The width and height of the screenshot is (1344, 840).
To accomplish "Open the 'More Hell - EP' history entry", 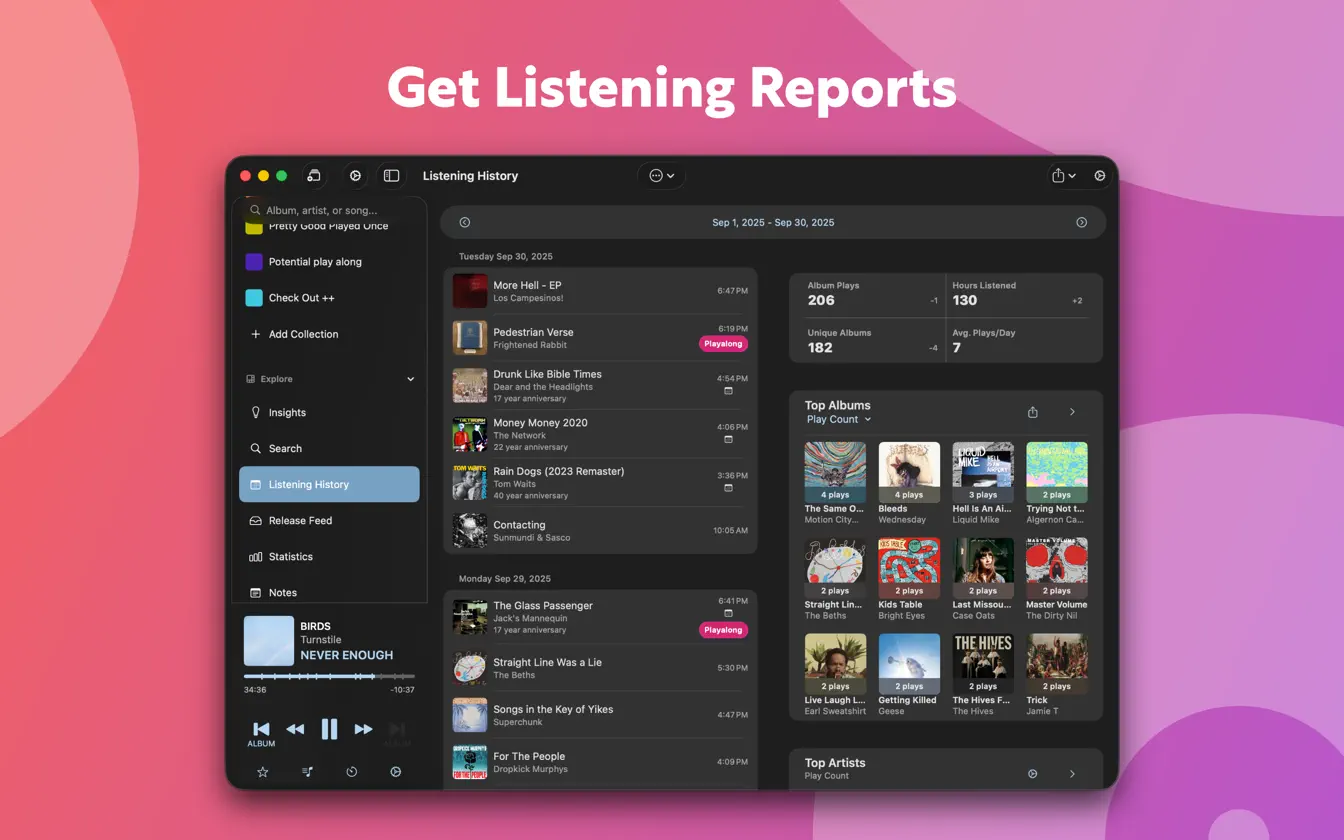I will (600, 291).
